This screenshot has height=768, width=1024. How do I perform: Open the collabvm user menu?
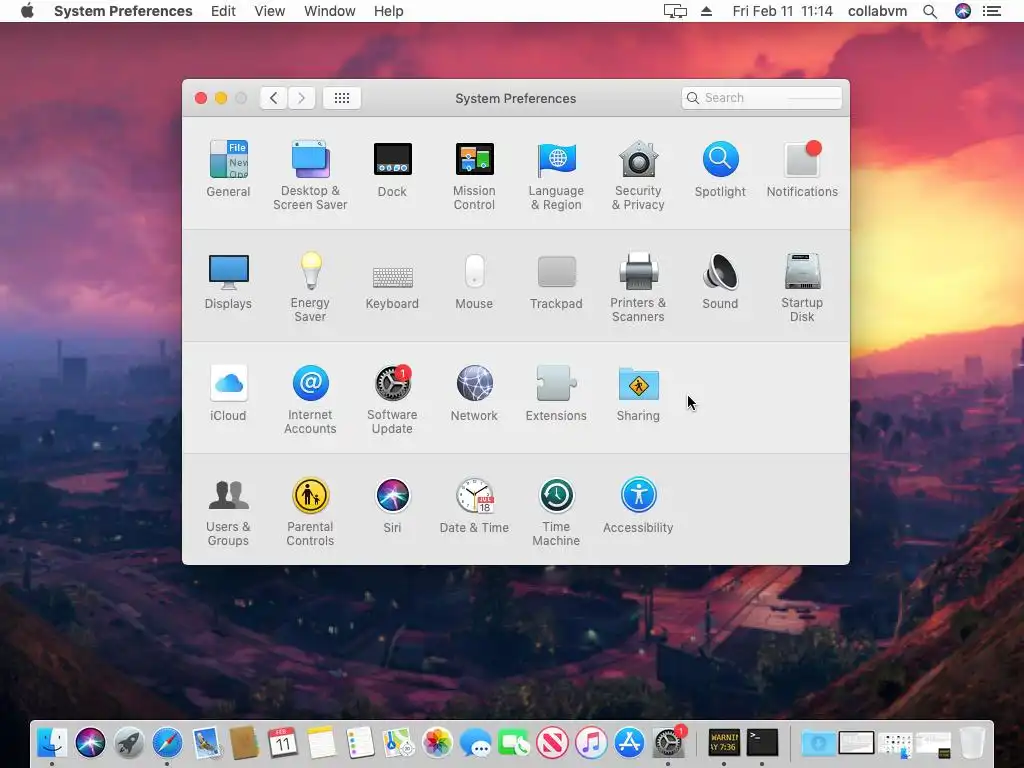(877, 11)
